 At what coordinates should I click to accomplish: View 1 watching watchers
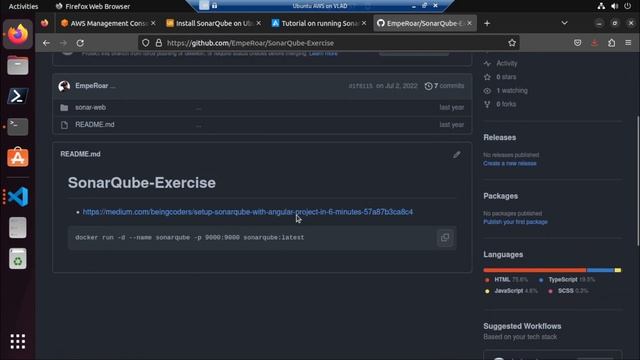(512, 91)
